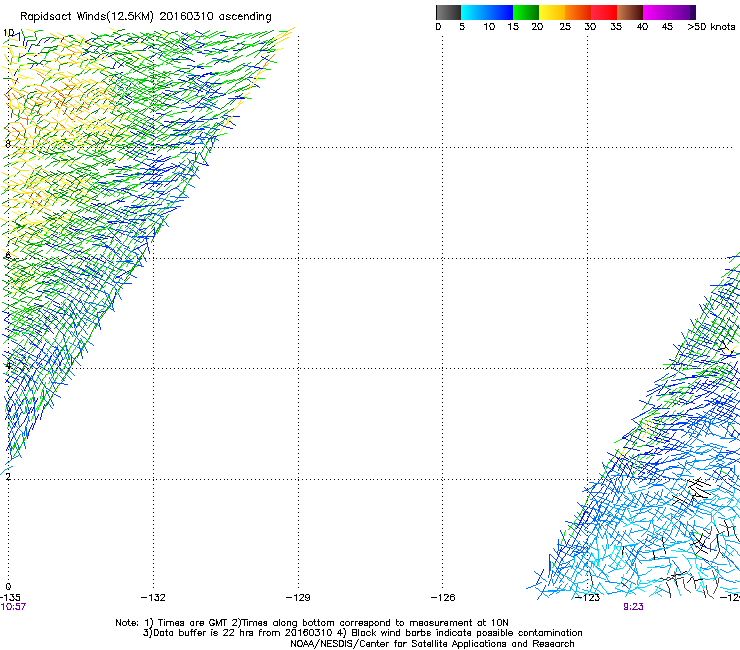Click the "20" legend scale label
Image resolution: width=740 pixels, height=650 pixels.
pos(537,27)
